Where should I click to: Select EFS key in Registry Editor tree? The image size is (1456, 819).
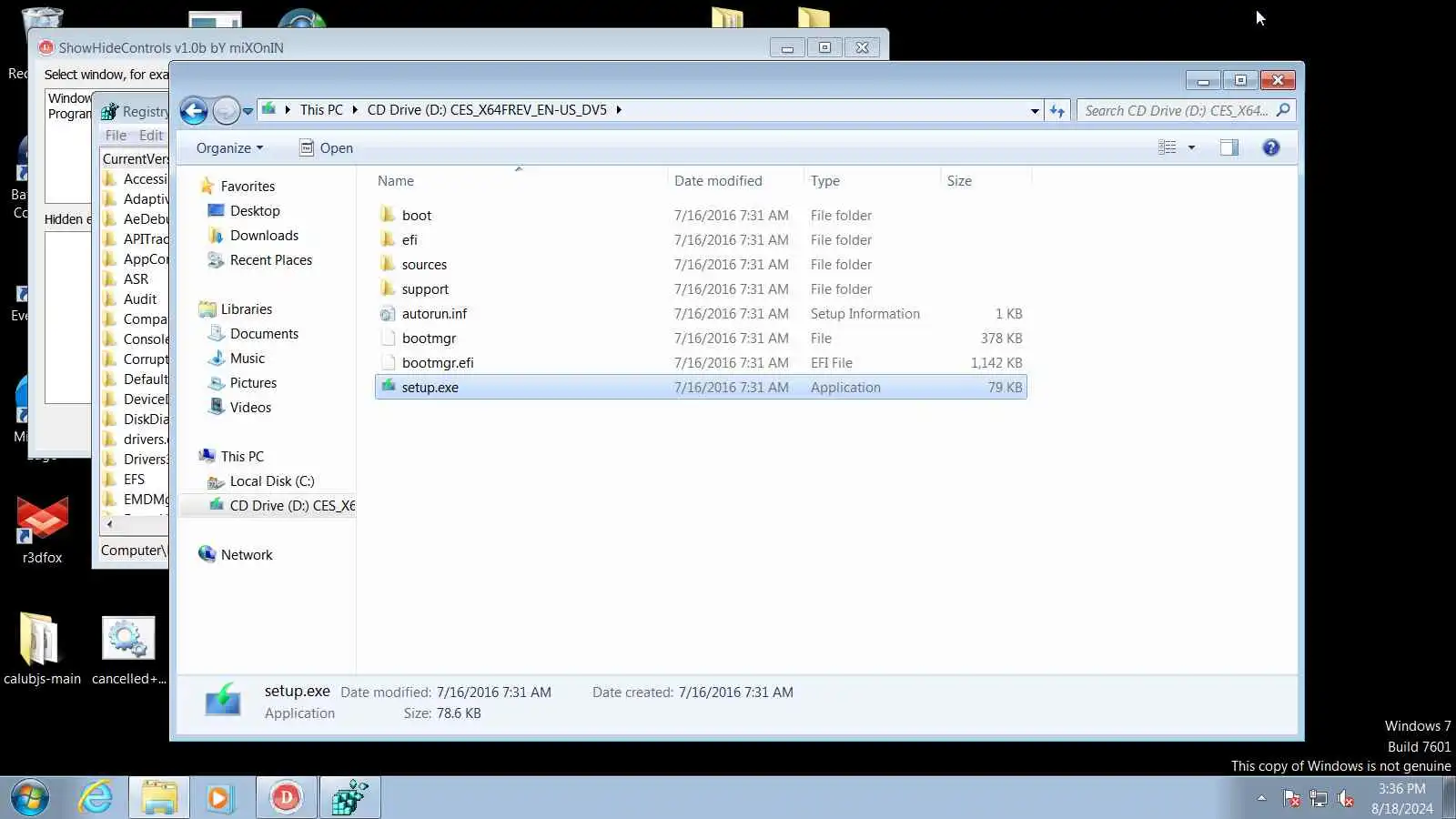pyautogui.click(x=134, y=480)
